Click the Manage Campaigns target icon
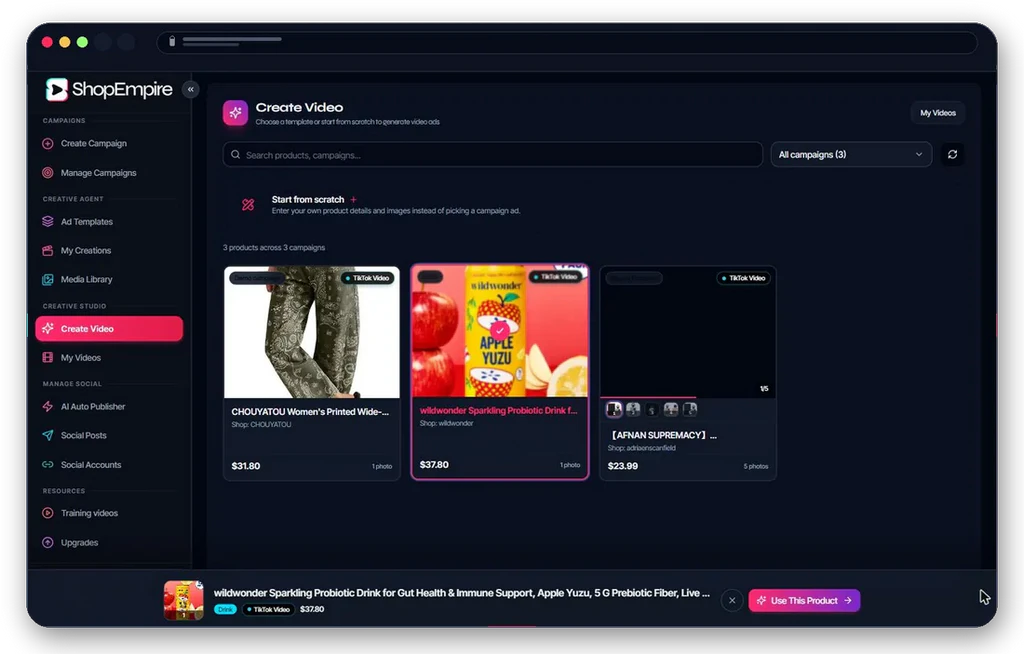This screenshot has height=654, width=1024. pyautogui.click(x=48, y=173)
